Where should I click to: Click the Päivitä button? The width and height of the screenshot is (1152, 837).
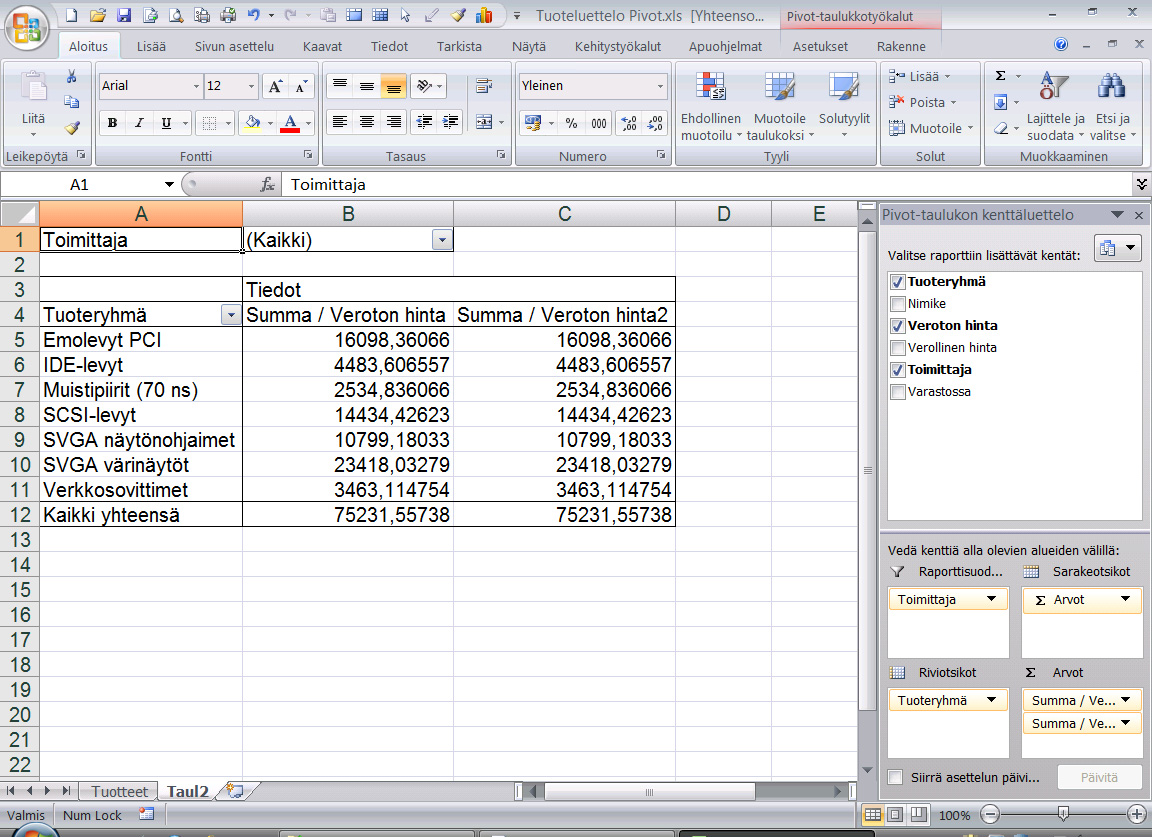(x=1099, y=777)
